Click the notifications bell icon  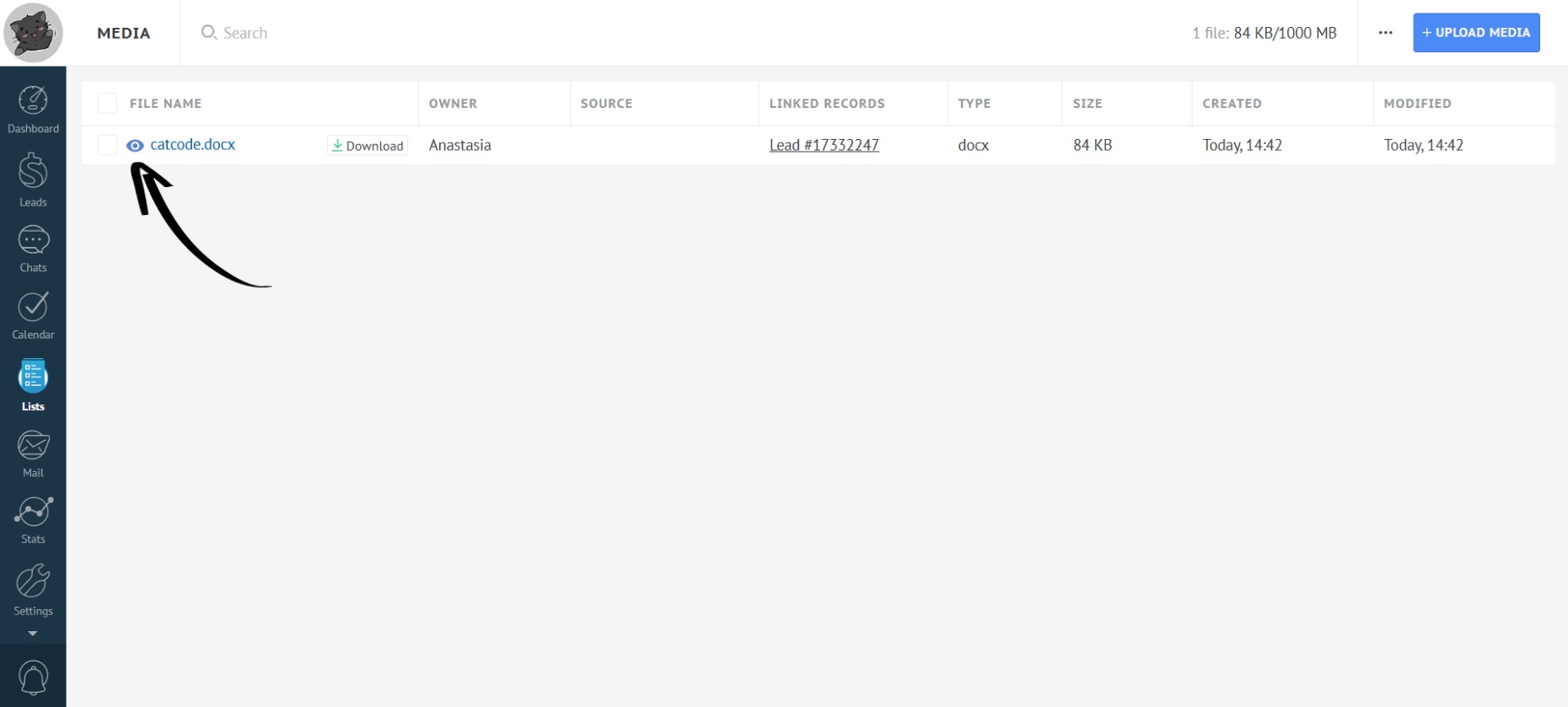[x=33, y=678]
